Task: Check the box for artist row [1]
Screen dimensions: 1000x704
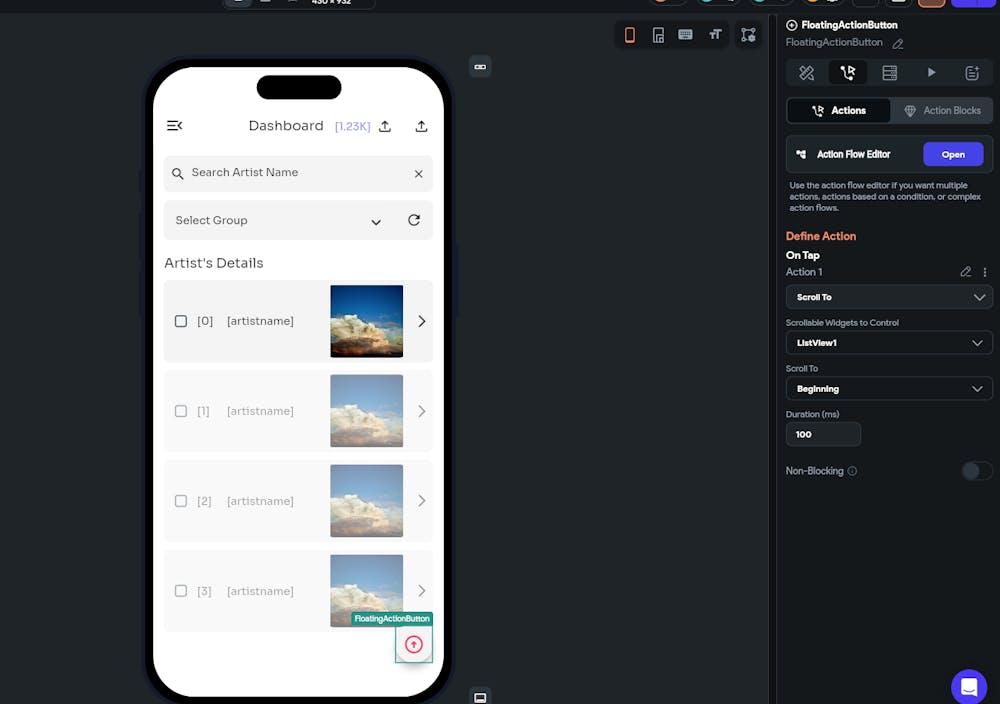Action: tap(181, 411)
